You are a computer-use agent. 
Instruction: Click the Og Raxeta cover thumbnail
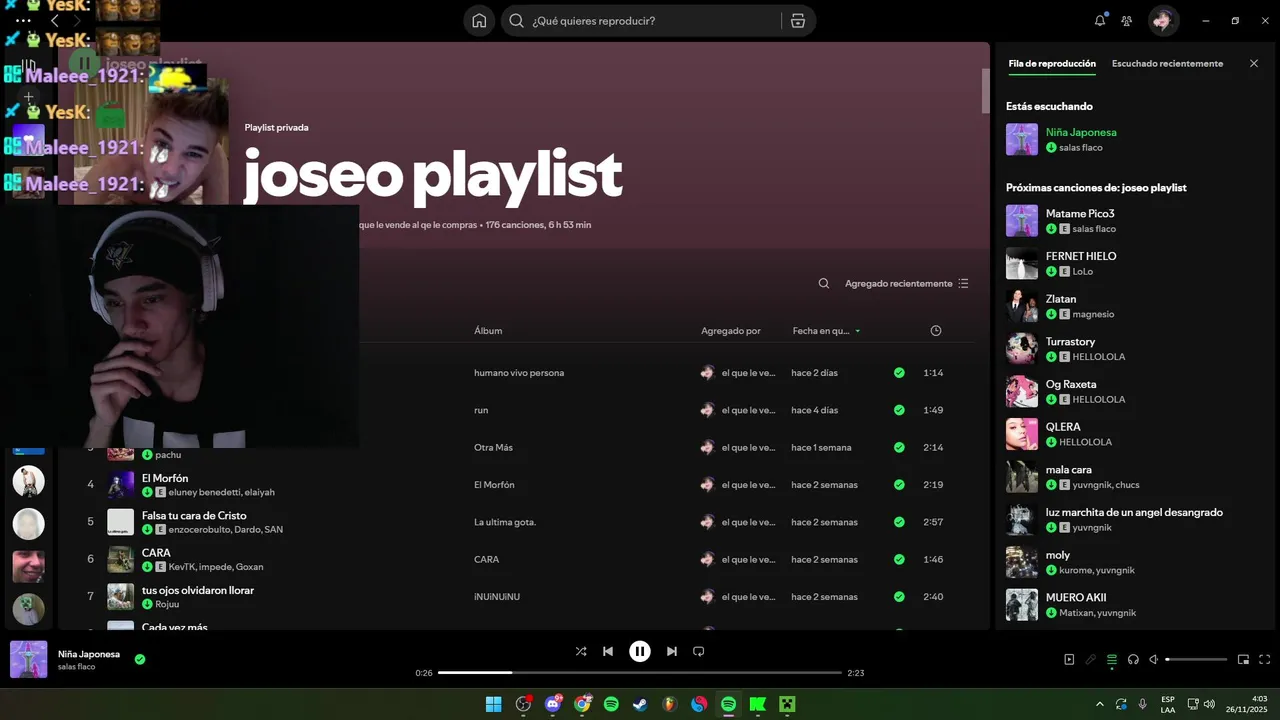coord(1022,391)
